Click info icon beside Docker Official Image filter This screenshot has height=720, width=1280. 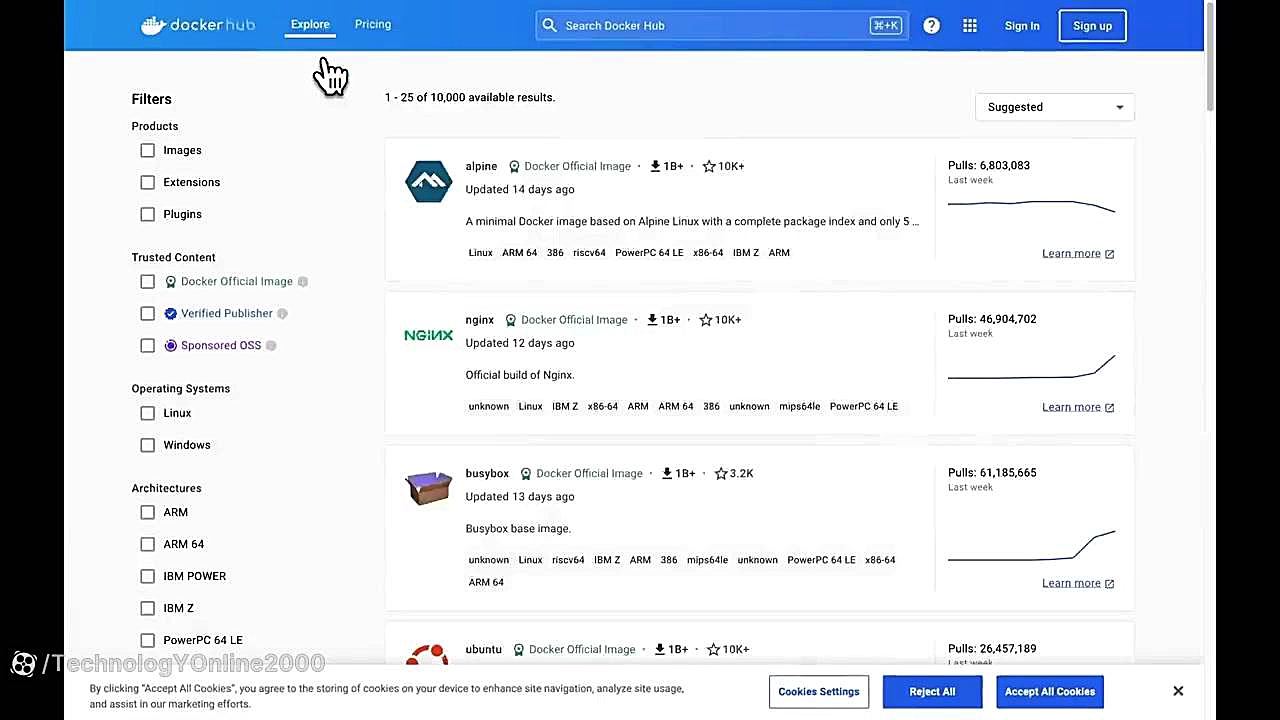(x=302, y=282)
